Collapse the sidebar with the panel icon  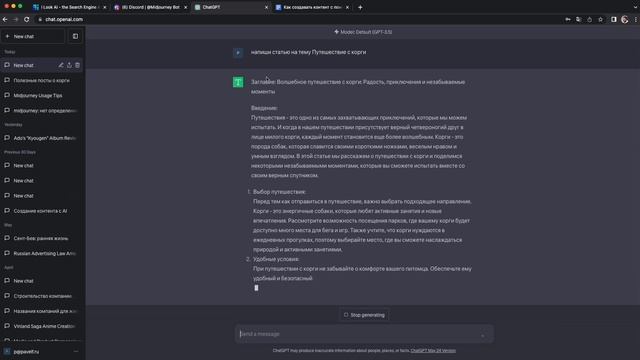(x=76, y=36)
